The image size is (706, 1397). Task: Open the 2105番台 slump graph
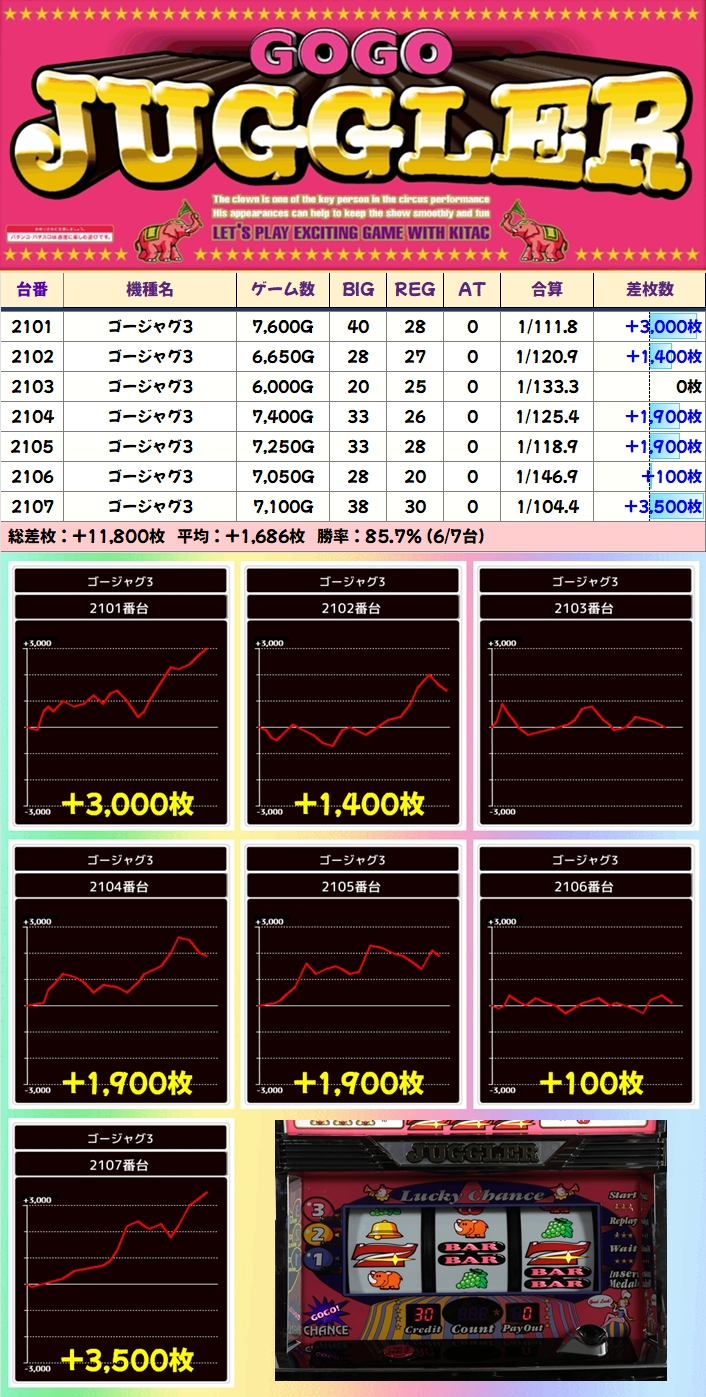point(354,974)
